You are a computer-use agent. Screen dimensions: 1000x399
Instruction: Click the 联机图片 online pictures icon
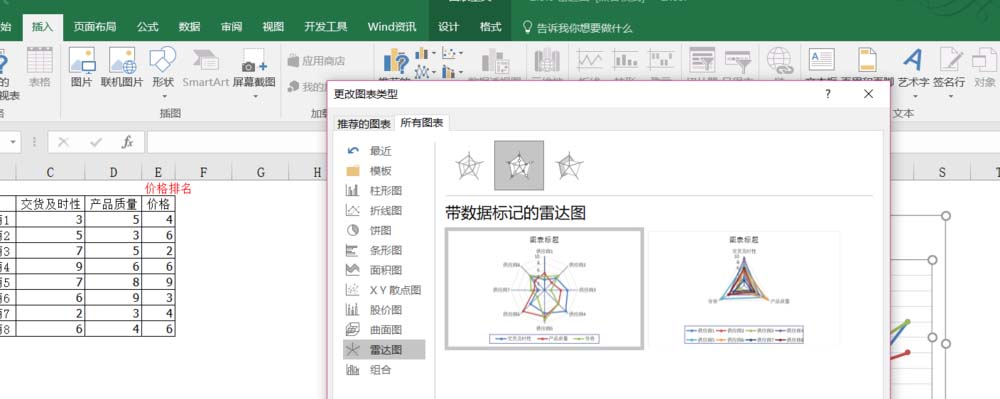[122, 60]
